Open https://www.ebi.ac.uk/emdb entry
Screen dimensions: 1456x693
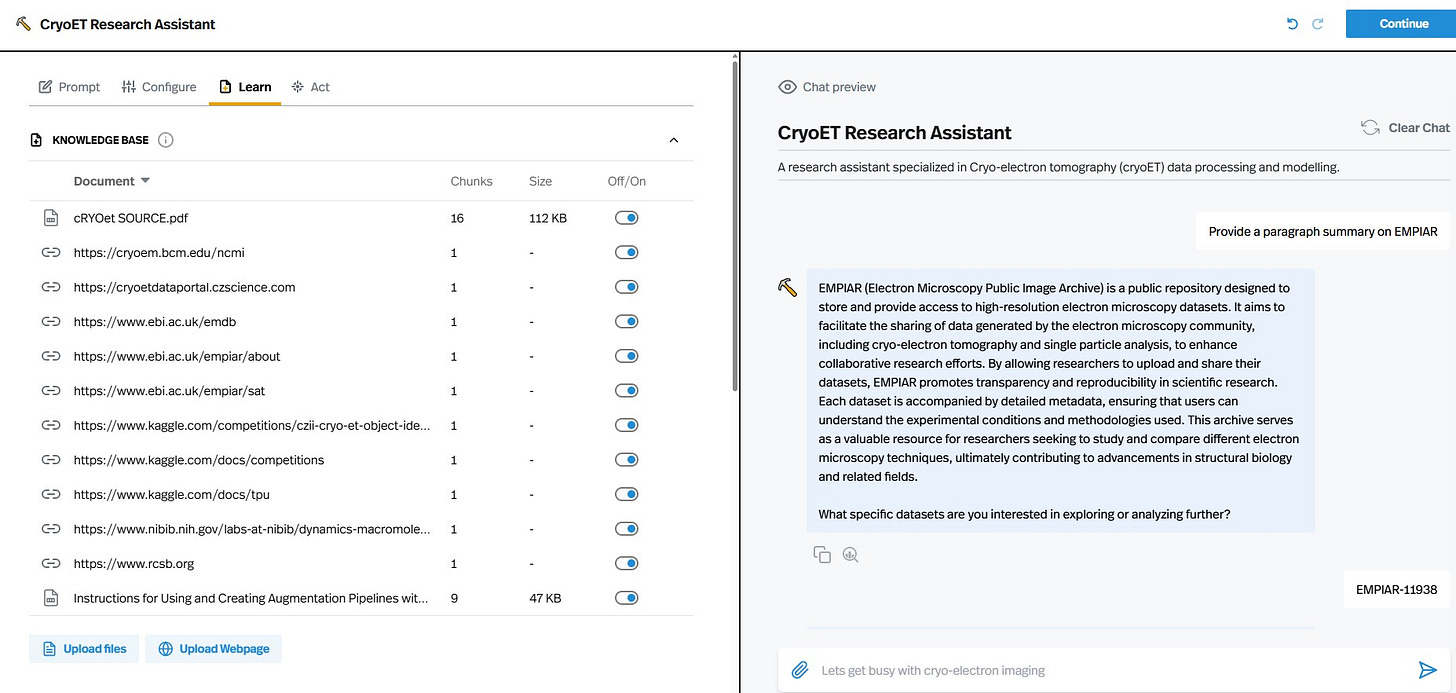coord(155,322)
